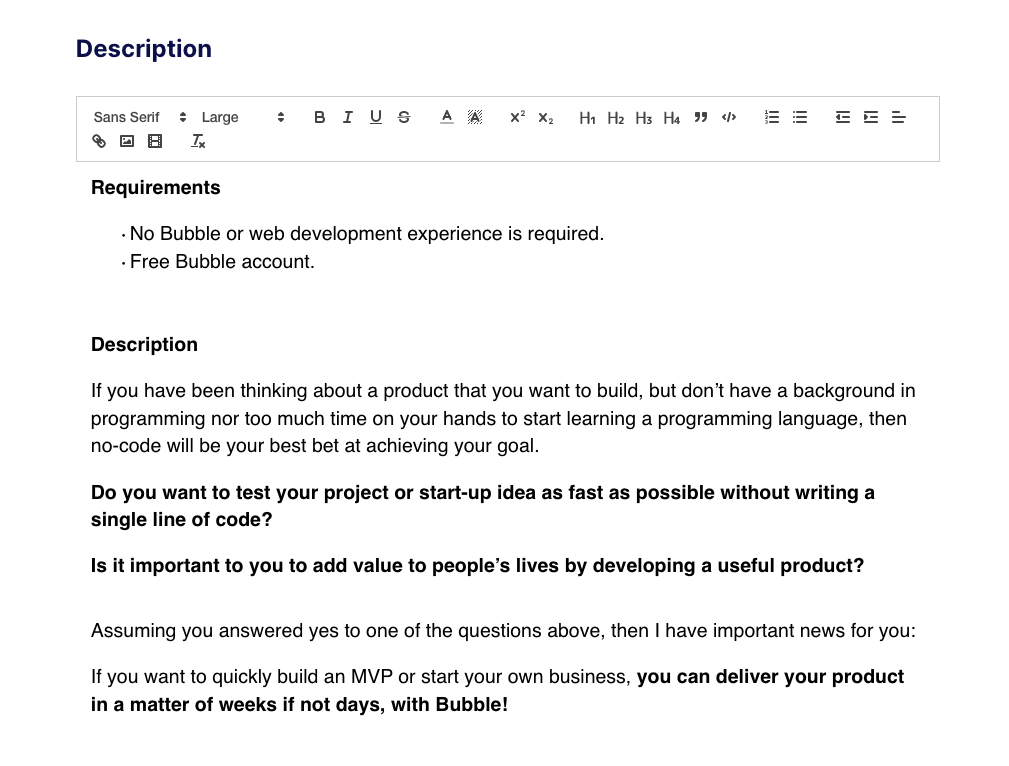1009x766 pixels.
Task: Click the bold Description subheading in editor
Action: pos(144,344)
